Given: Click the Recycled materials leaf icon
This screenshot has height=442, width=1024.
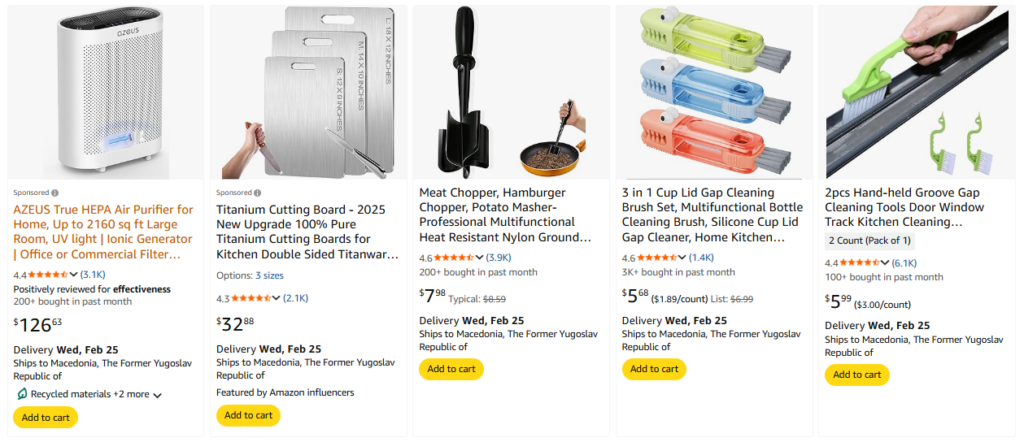Looking at the screenshot, I should pyautogui.click(x=22, y=395).
